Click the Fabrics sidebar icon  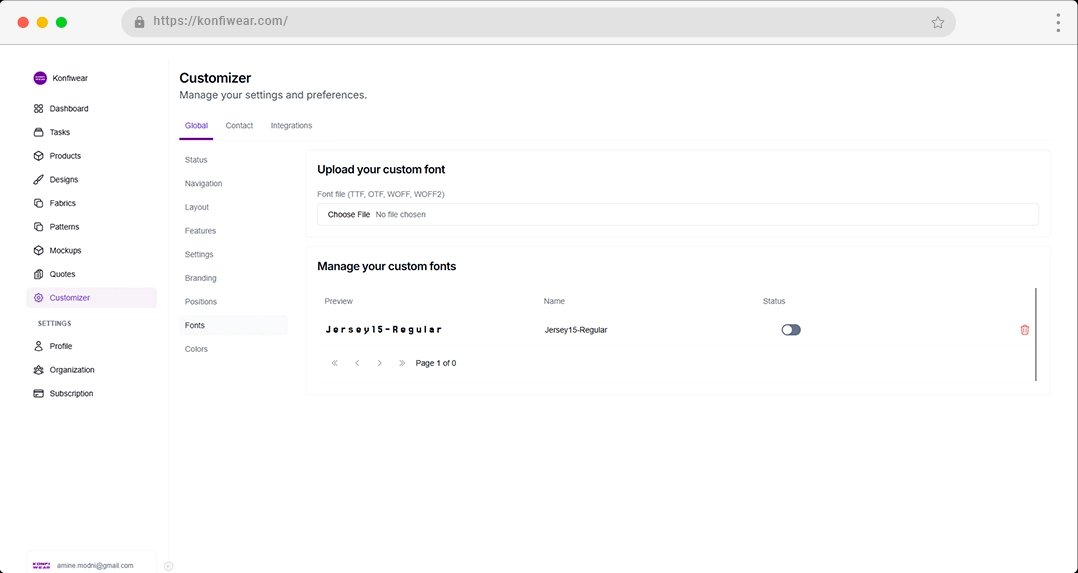pos(38,203)
